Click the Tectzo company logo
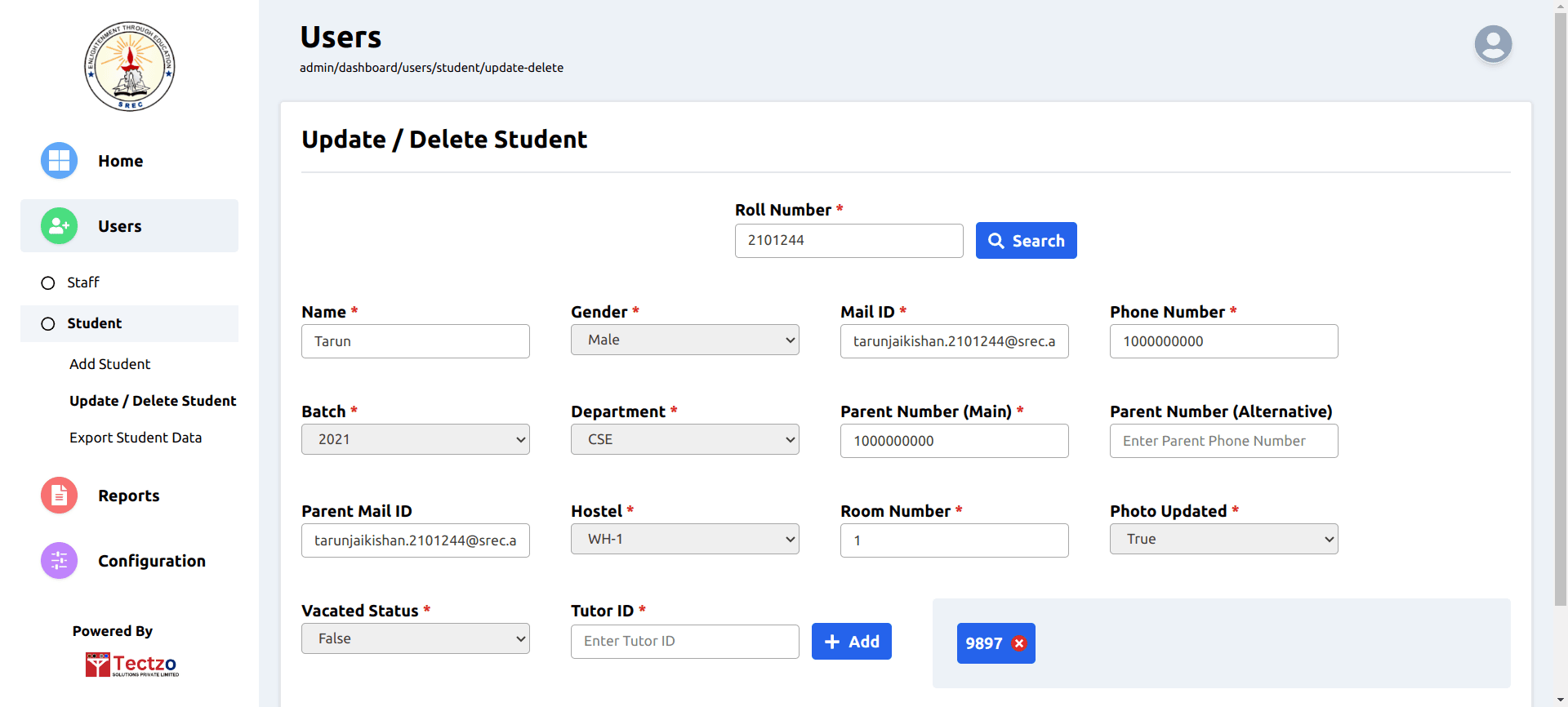 point(131,665)
